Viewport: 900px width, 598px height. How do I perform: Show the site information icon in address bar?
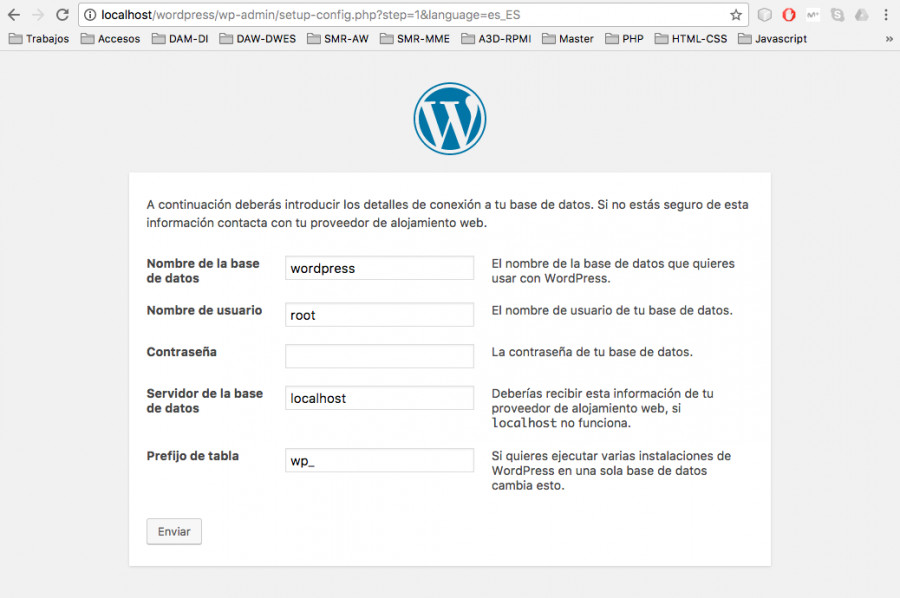tap(90, 15)
